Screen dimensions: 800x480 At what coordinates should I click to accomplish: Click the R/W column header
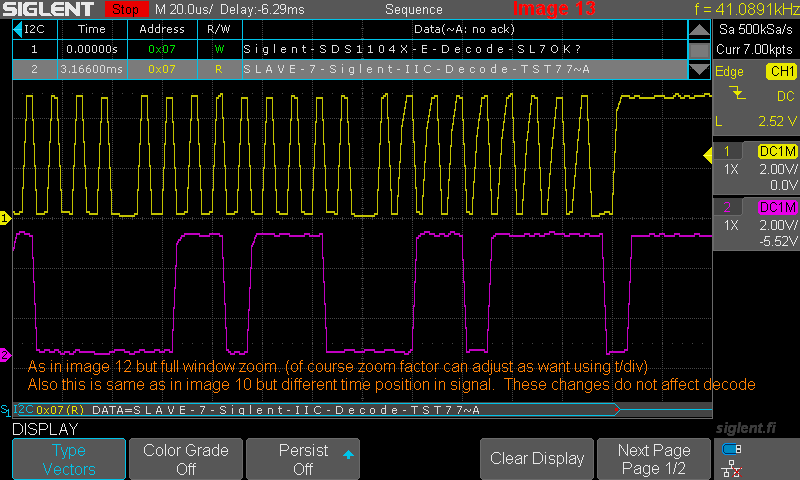point(219,29)
